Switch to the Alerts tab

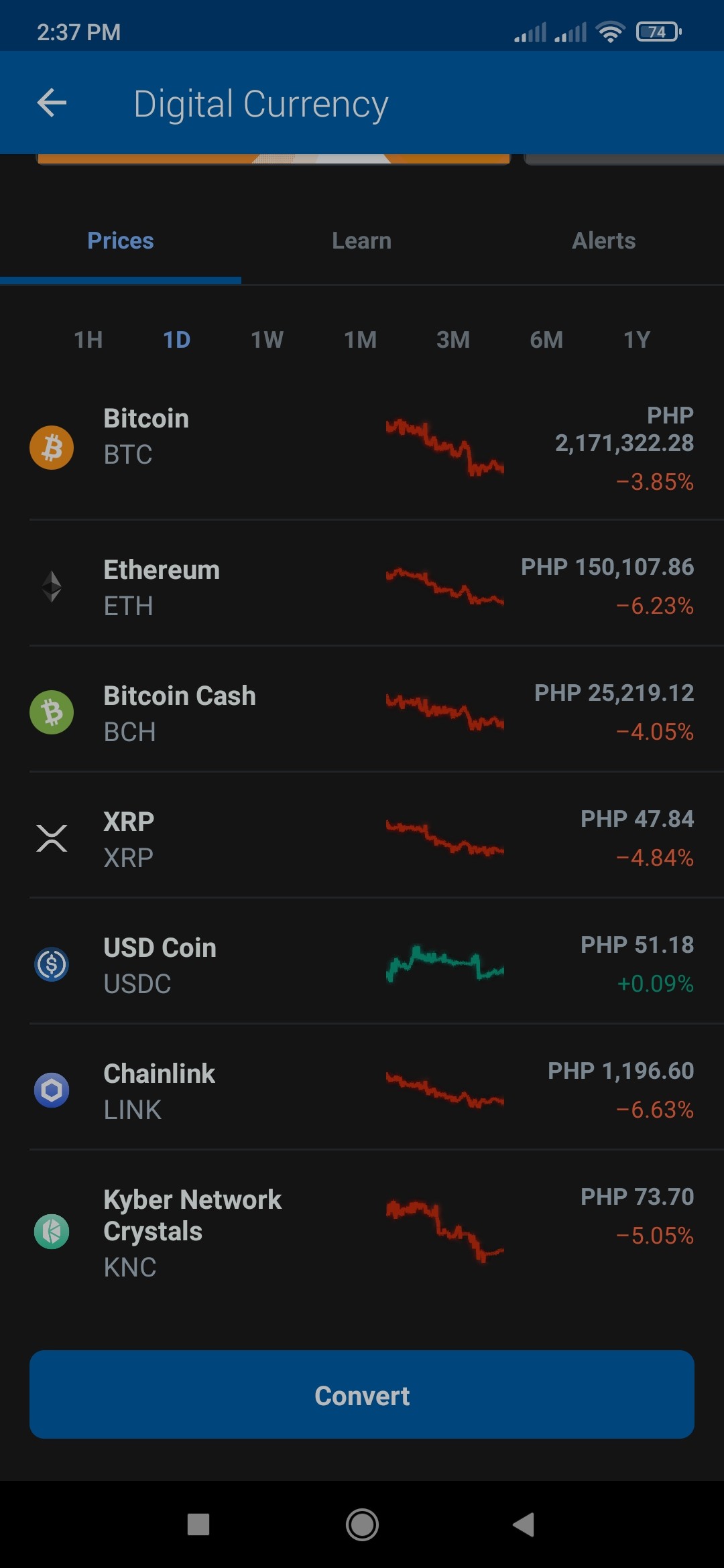(603, 241)
